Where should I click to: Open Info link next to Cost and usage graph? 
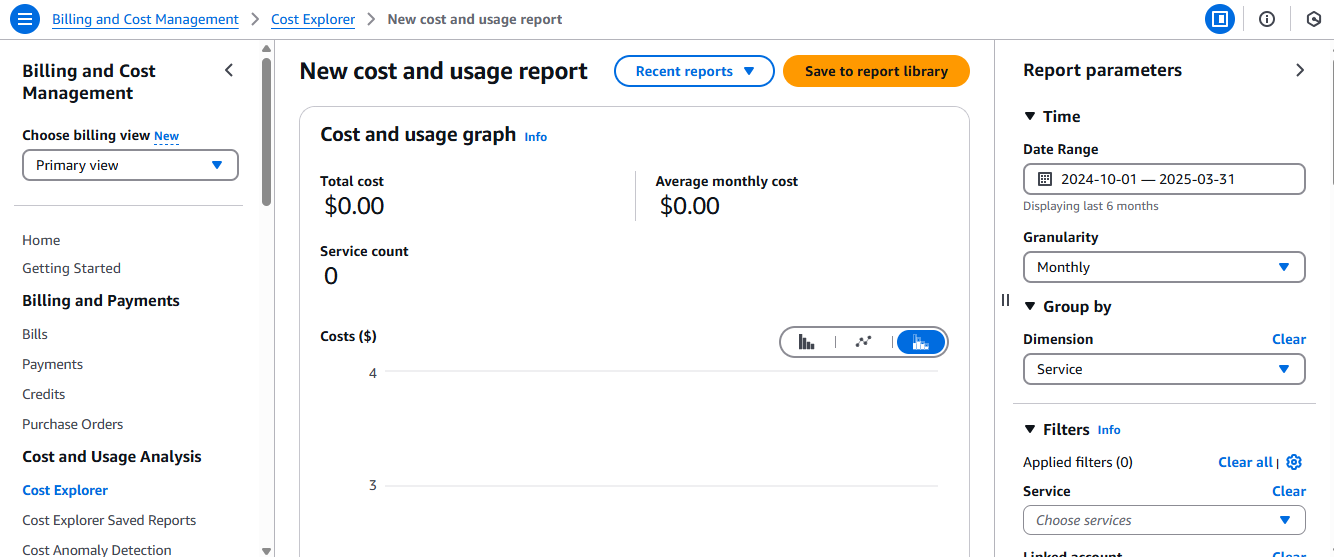[x=536, y=137]
